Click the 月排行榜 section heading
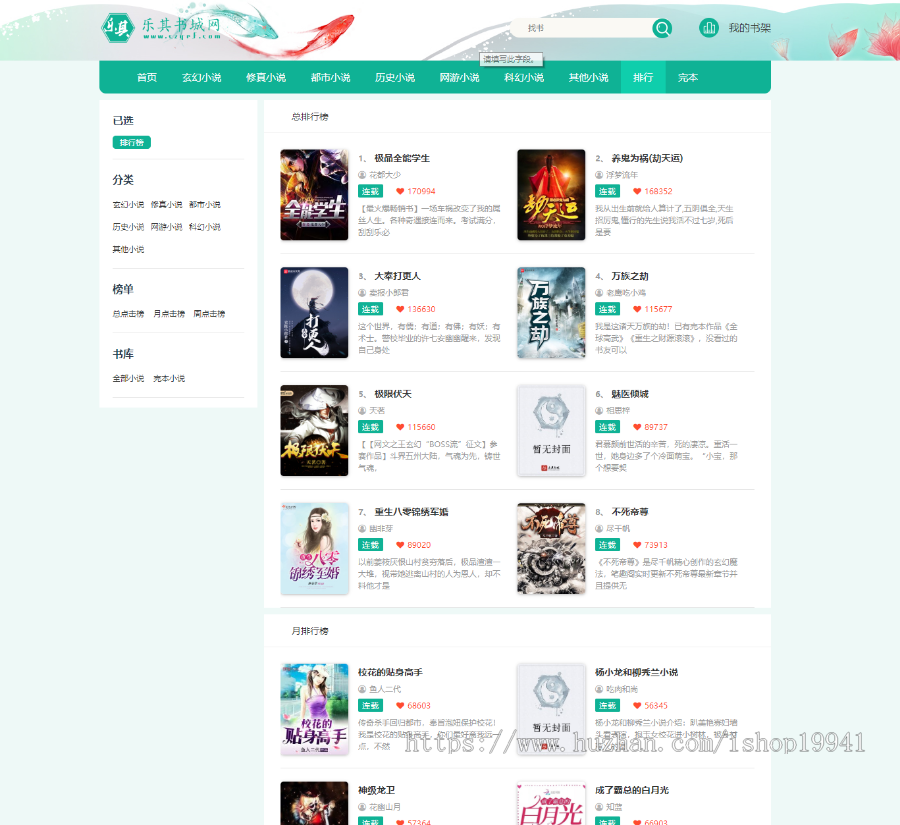 (310, 631)
